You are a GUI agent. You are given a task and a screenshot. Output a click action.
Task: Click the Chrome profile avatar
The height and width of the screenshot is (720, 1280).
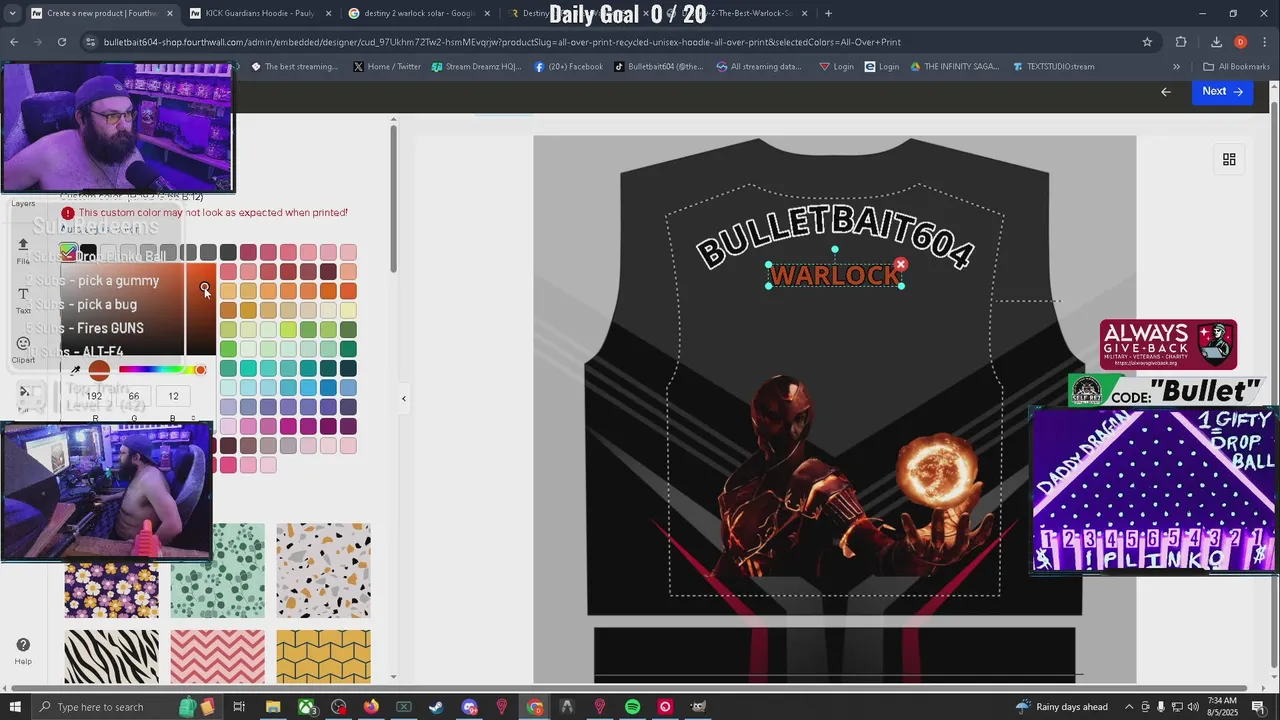coord(1240,42)
